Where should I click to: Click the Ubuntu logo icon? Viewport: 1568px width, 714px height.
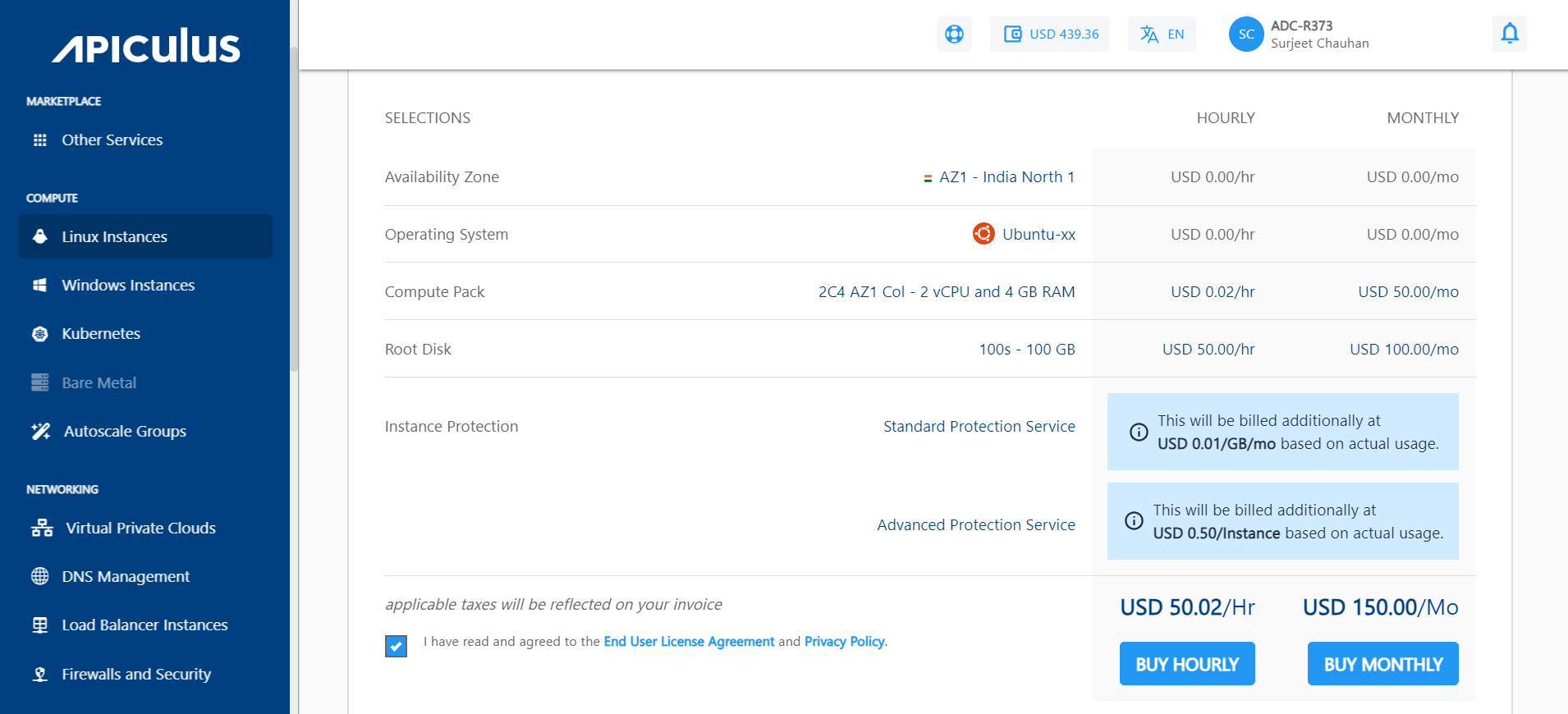(983, 234)
